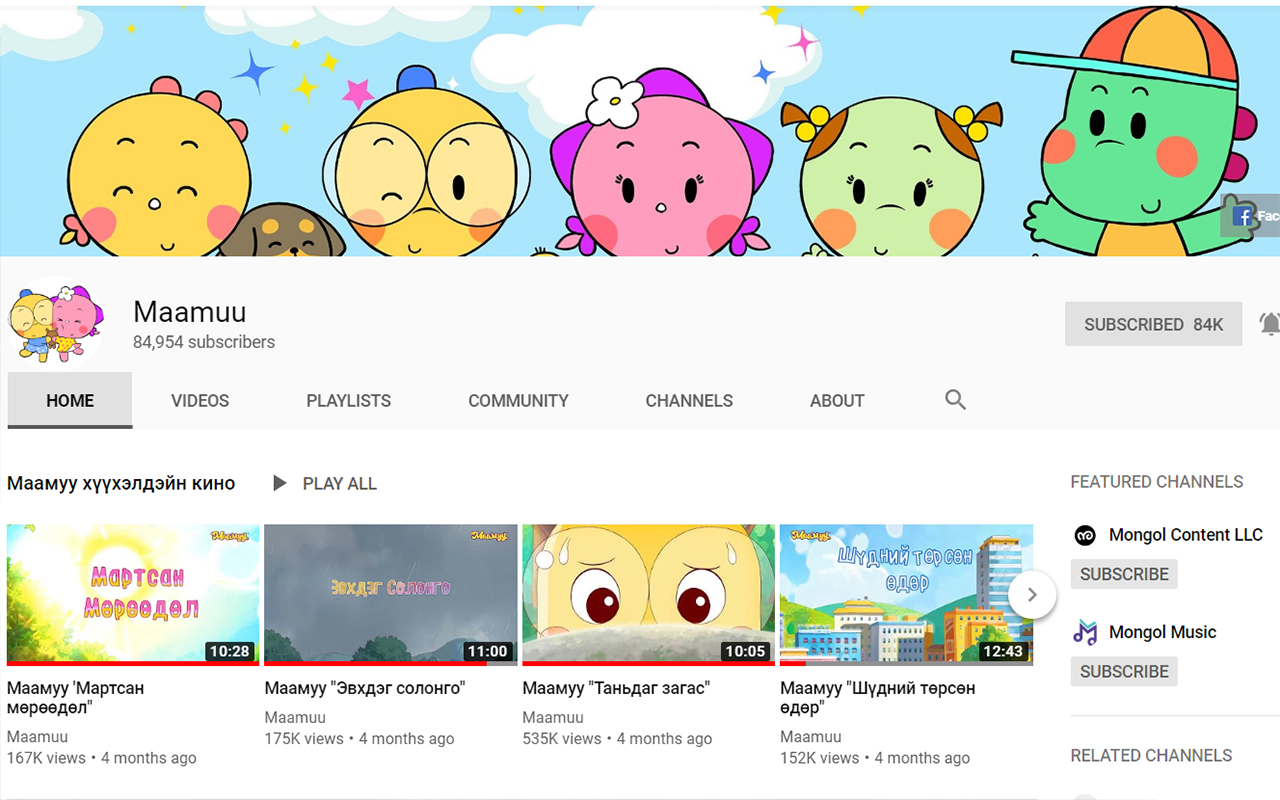Open the Шүдний төрсөн өдөр video thumbnail
This screenshot has height=800, width=1280.
pos(906,595)
